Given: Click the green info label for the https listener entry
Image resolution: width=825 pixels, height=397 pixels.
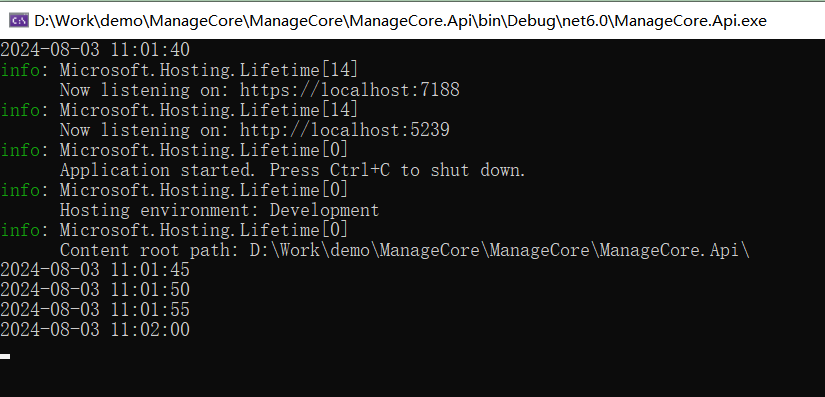Looking at the screenshot, I should point(20,70).
